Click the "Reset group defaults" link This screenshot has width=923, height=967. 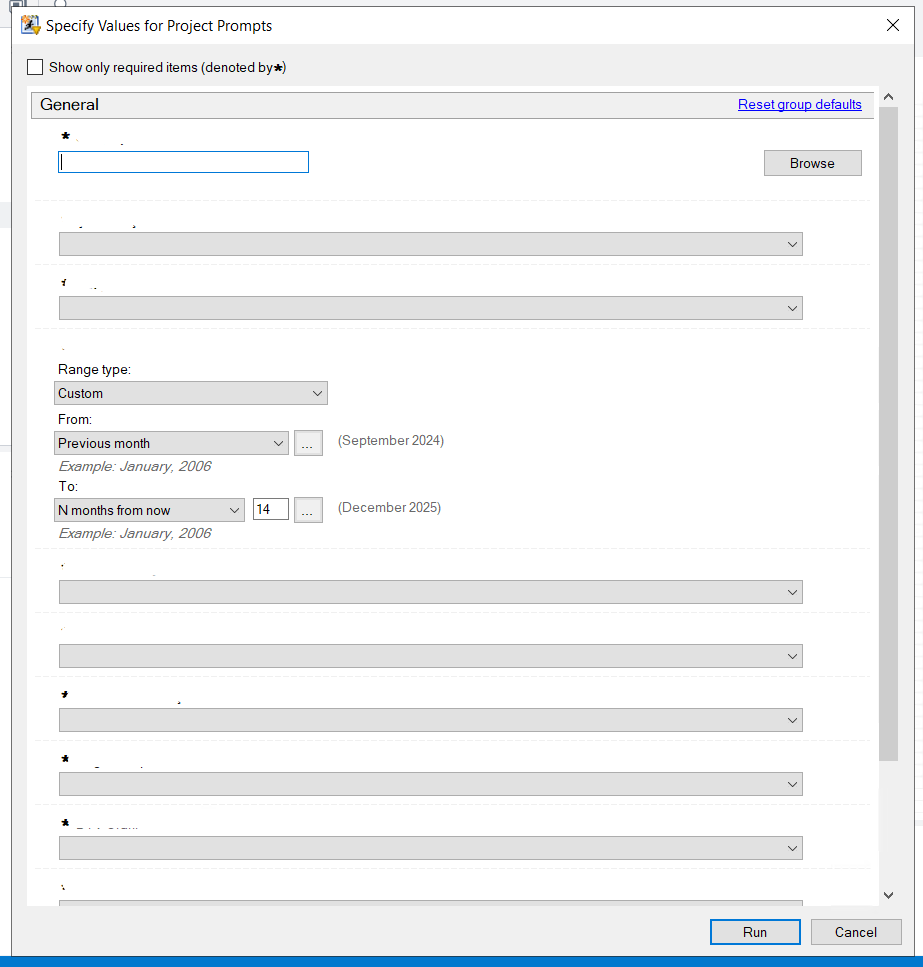click(799, 104)
